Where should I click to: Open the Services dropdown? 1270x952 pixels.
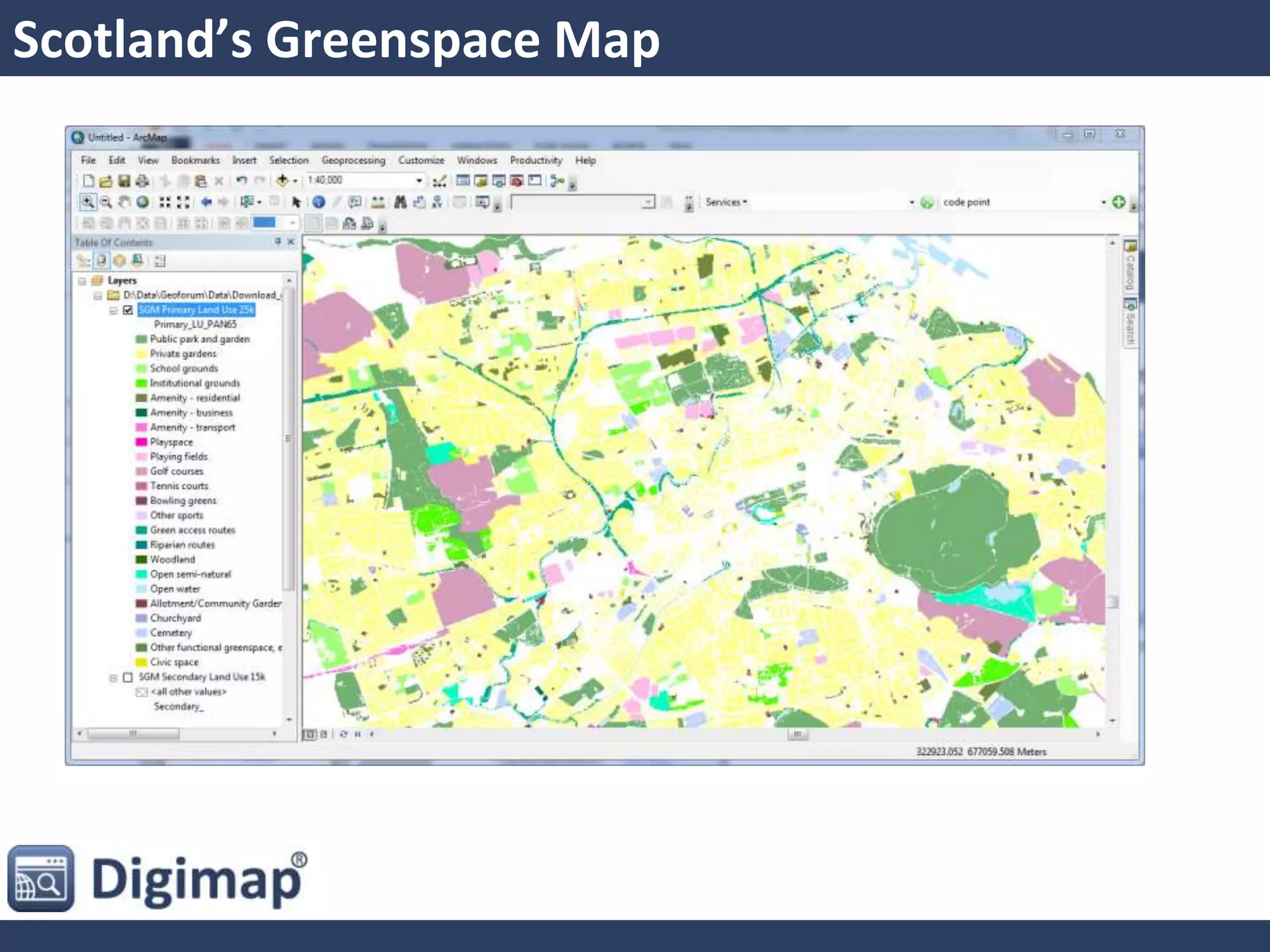pos(726,202)
